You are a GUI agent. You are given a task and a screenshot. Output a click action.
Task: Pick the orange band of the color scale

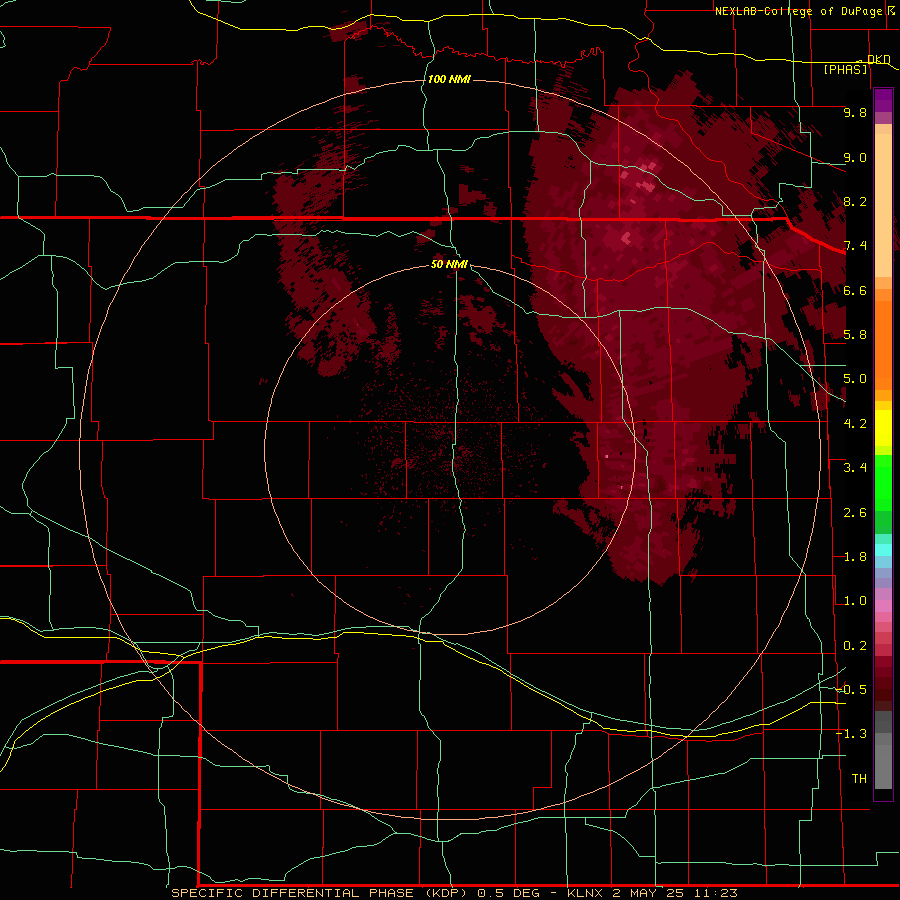(883, 344)
